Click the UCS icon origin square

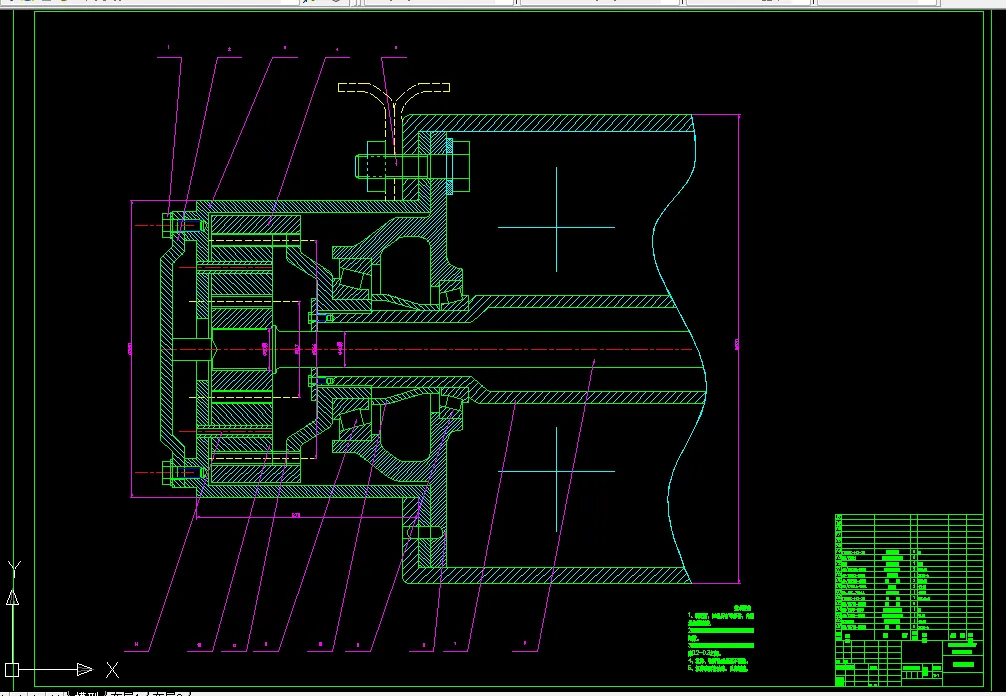click(12, 670)
